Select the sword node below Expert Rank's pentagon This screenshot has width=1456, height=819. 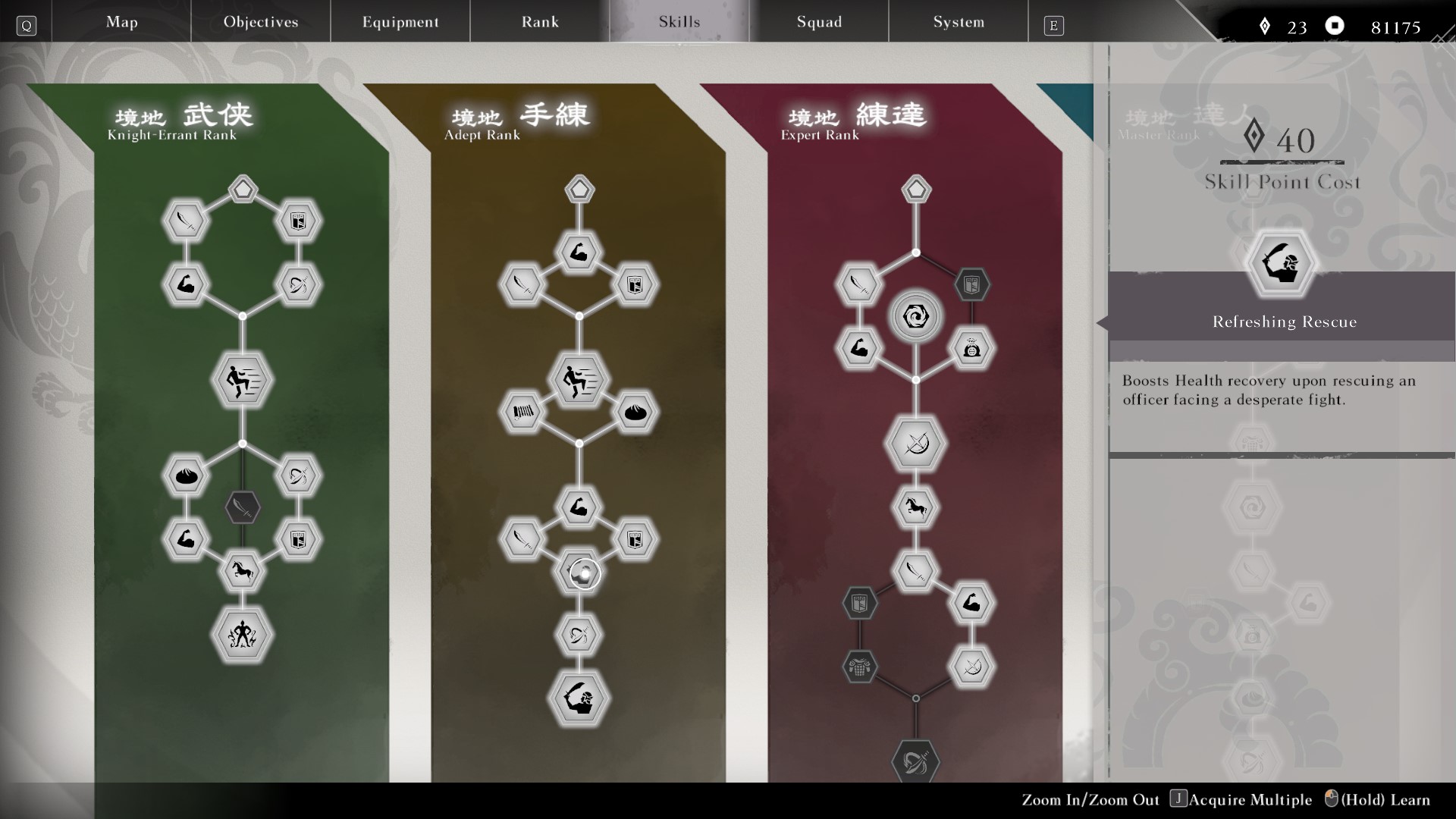[860, 285]
